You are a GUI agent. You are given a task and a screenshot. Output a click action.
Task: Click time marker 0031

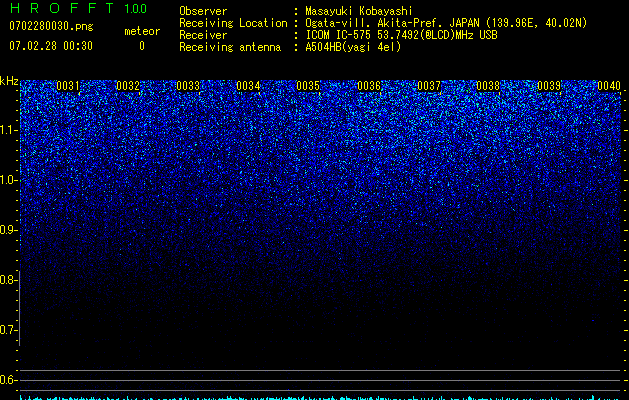pyautogui.click(x=67, y=86)
